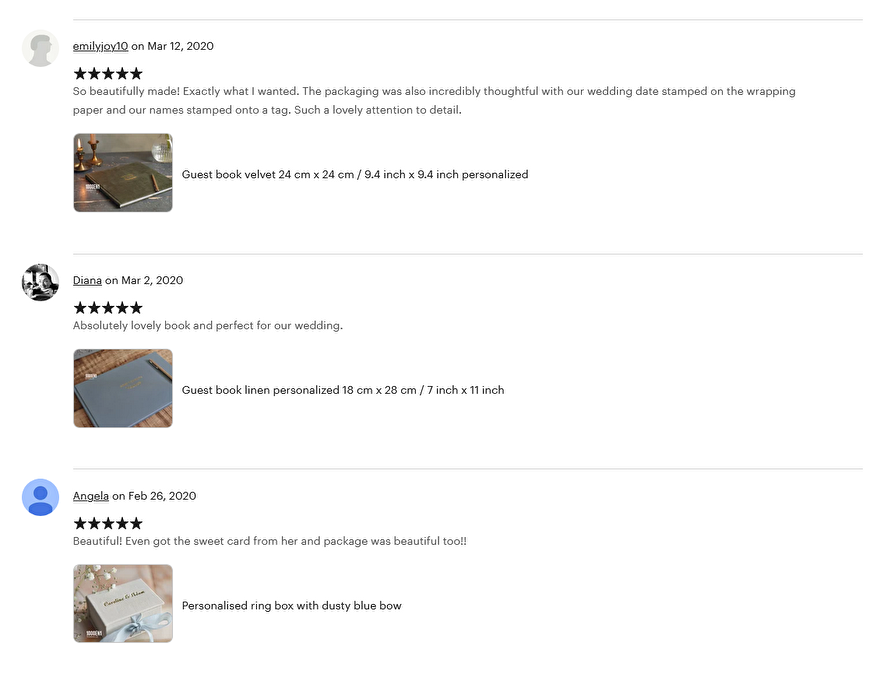Click the 'Feb 26, 2020' review date
Screen dimensions: 880x681
coord(162,496)
